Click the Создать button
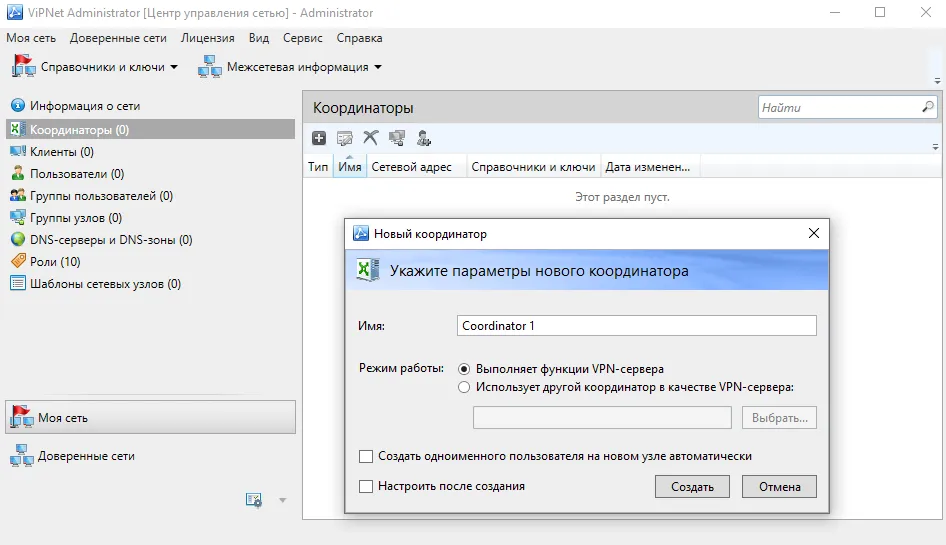 tap(692, 486)
